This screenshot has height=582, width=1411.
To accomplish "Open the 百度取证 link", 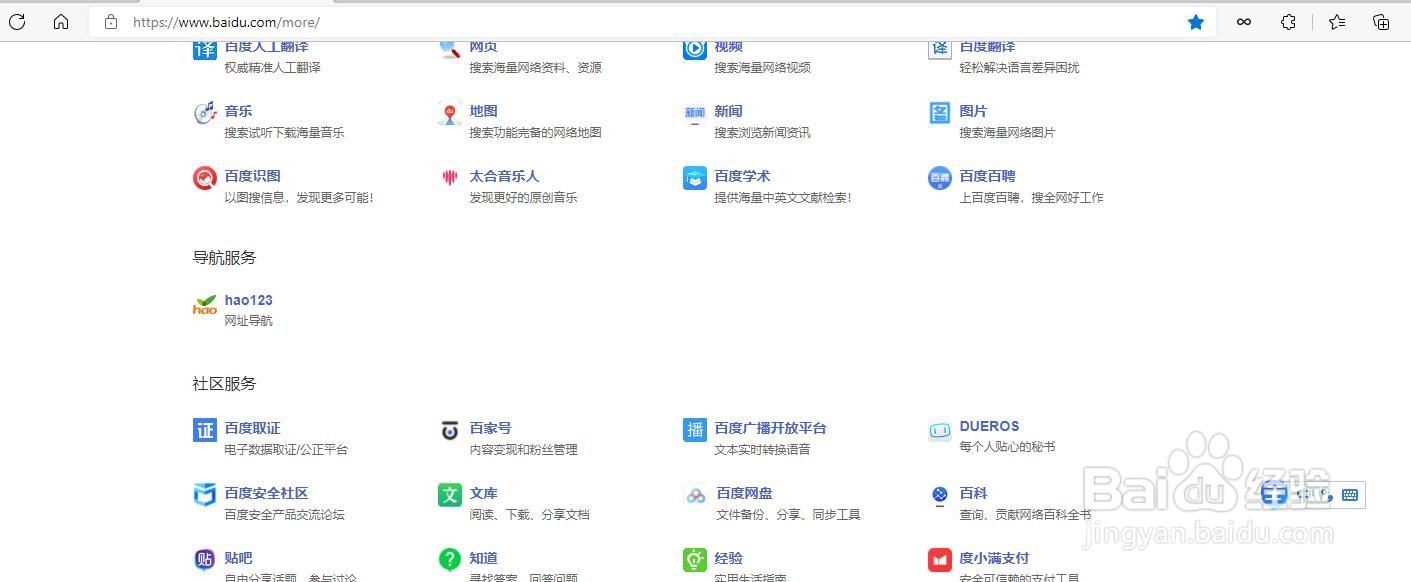I will click(x=252, y=428).
